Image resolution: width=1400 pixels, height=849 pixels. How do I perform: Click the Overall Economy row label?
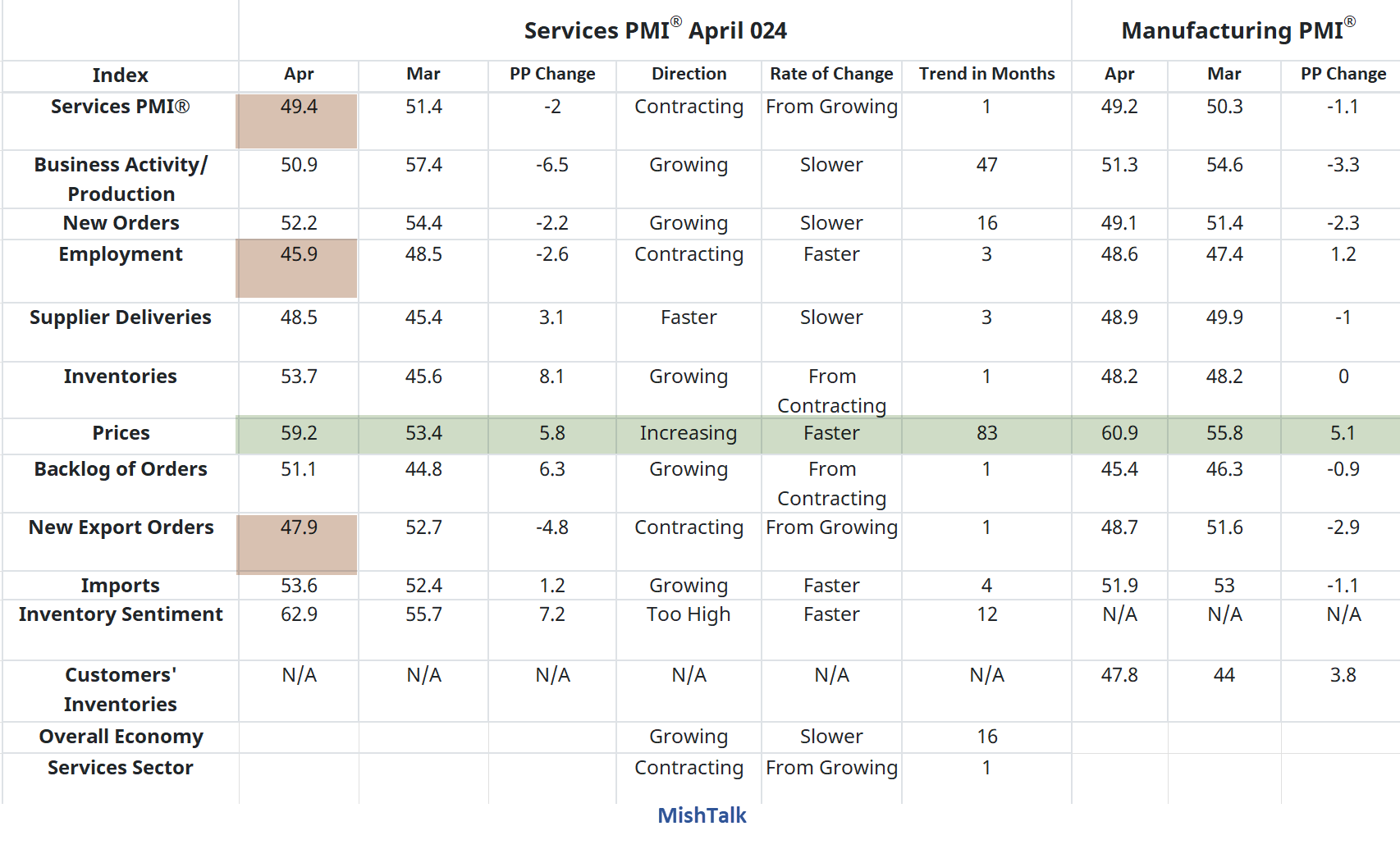[x=120, y=737]
